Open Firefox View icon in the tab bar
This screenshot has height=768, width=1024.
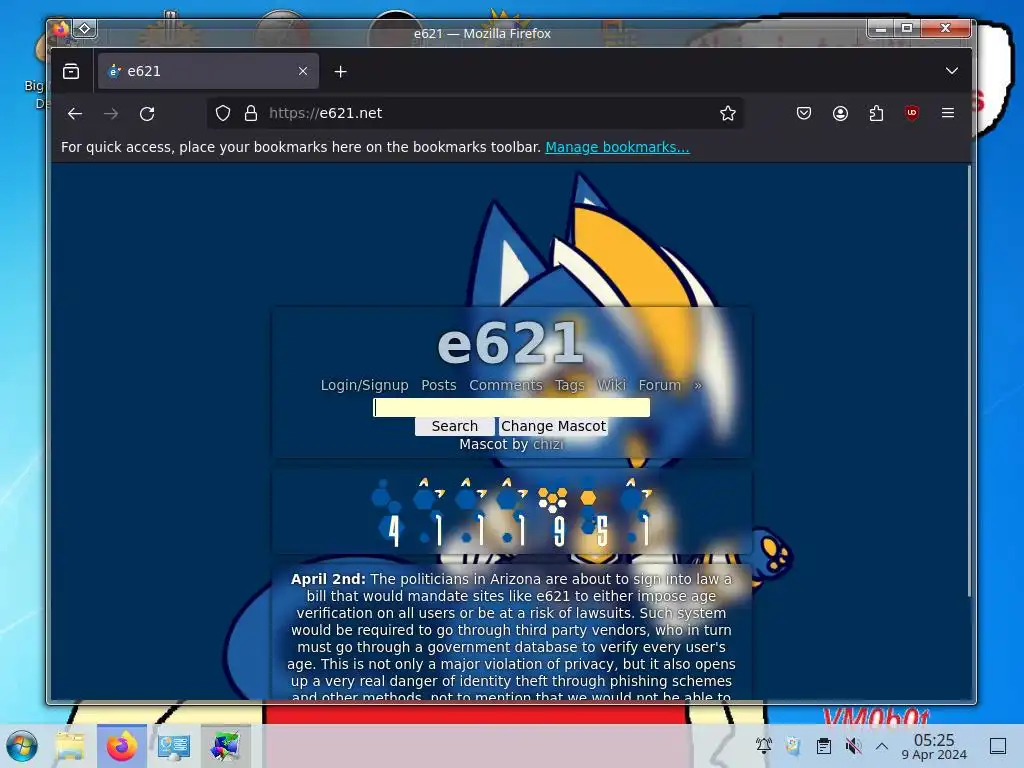click(71, 71)
